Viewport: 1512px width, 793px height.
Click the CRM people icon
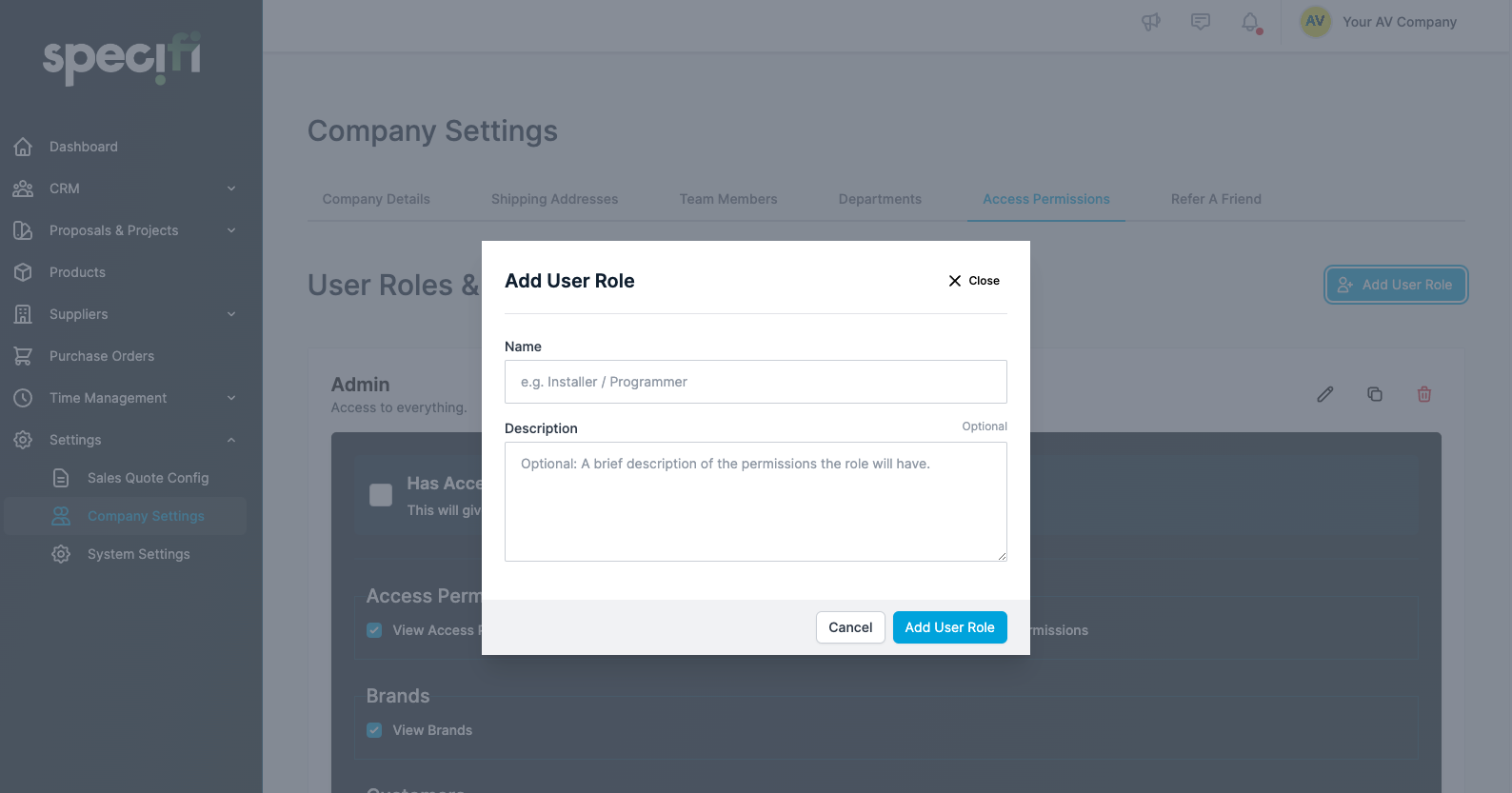[x=23, y=188]
